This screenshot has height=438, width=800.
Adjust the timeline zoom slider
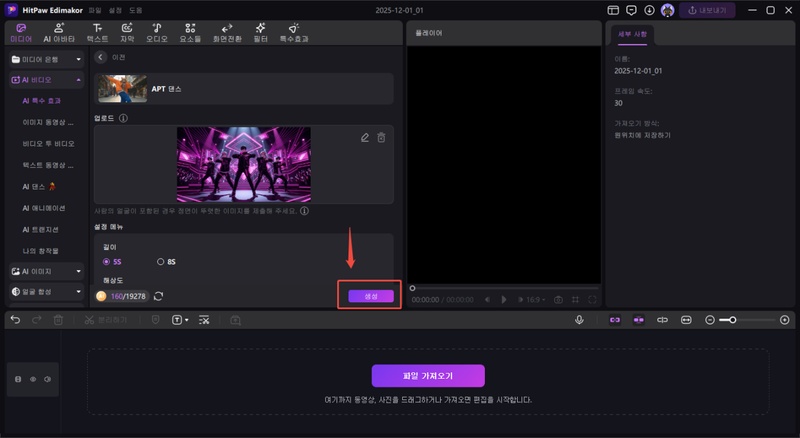tap(734, 320)
